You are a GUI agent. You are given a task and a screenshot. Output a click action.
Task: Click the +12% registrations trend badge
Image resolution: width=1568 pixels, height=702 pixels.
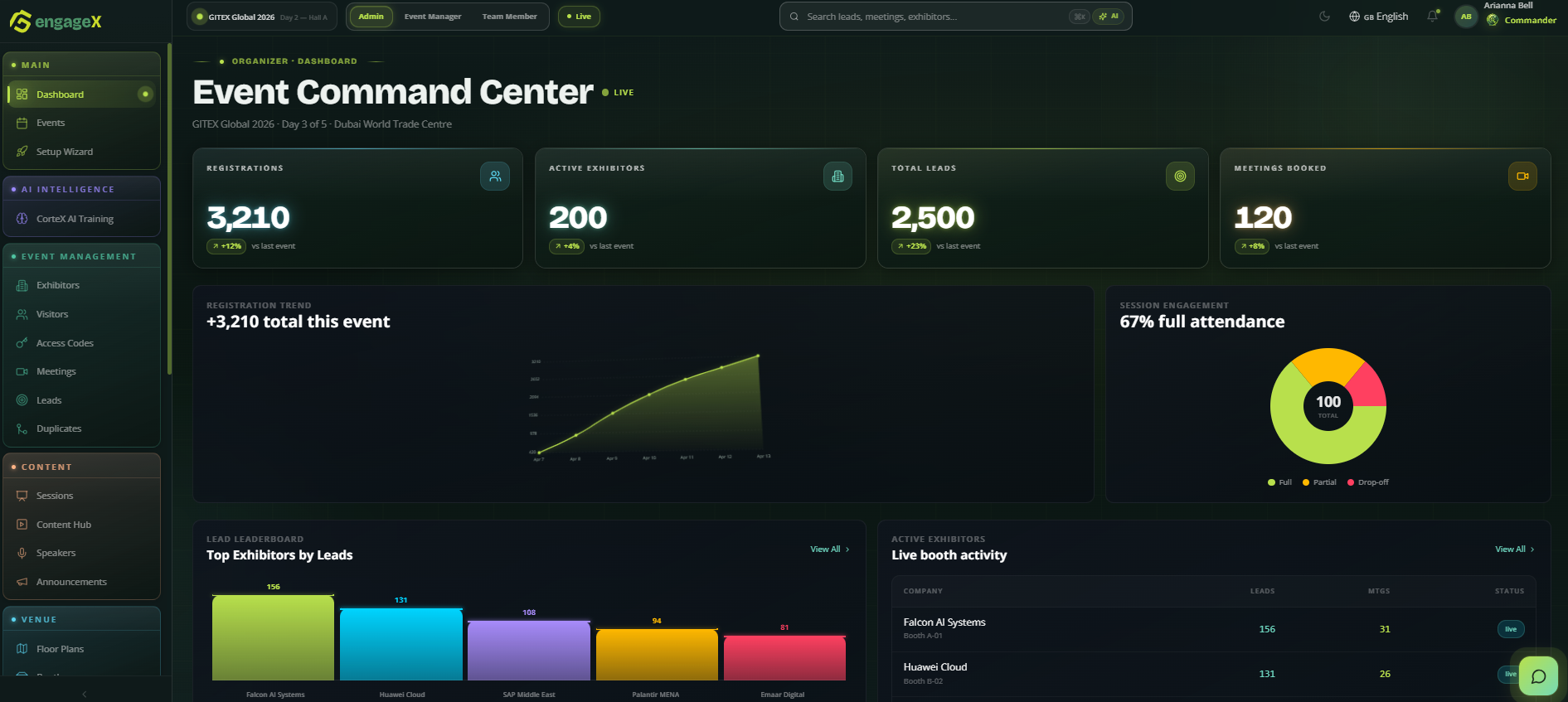tap(226, 246)
